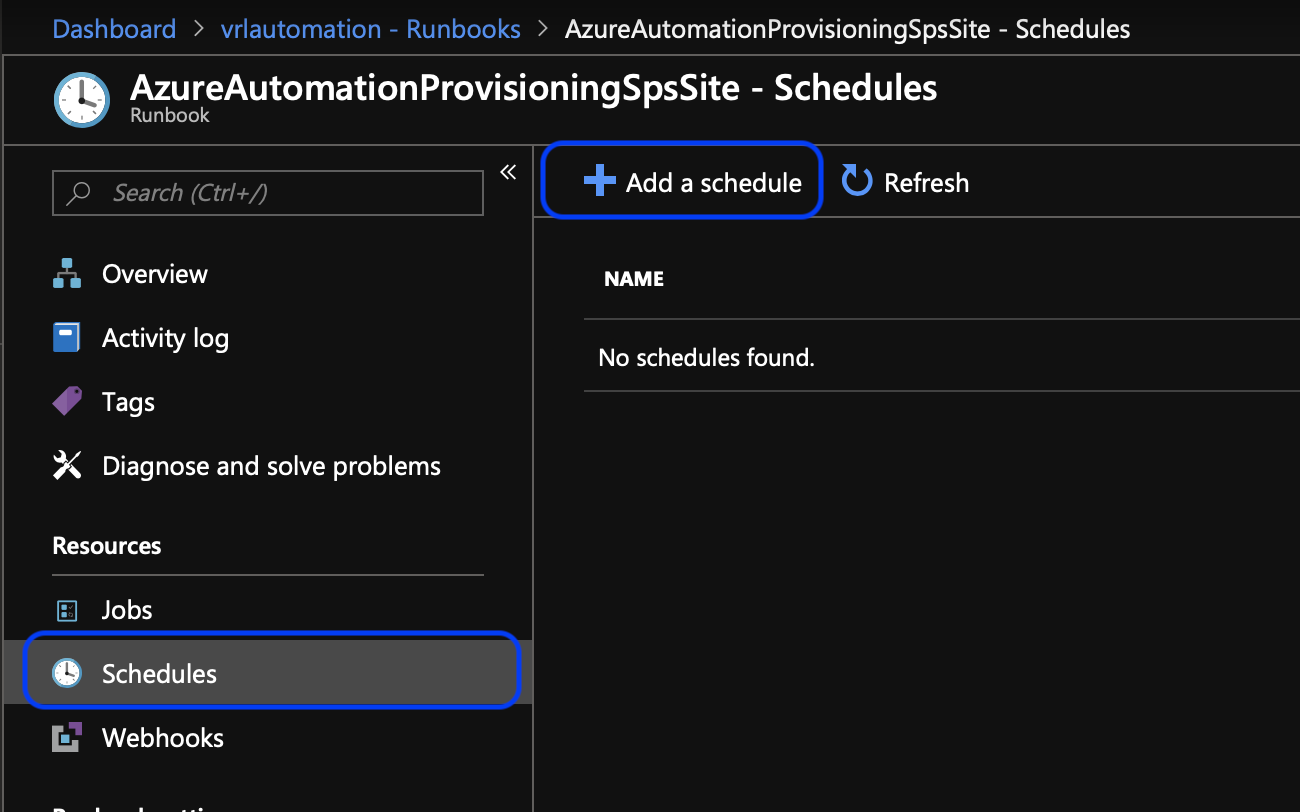The image size is (1300, 812).
Task: Click the AzureAutomationProvisioningSpsSite - Schedules breadcrumb
Action: 847,29
